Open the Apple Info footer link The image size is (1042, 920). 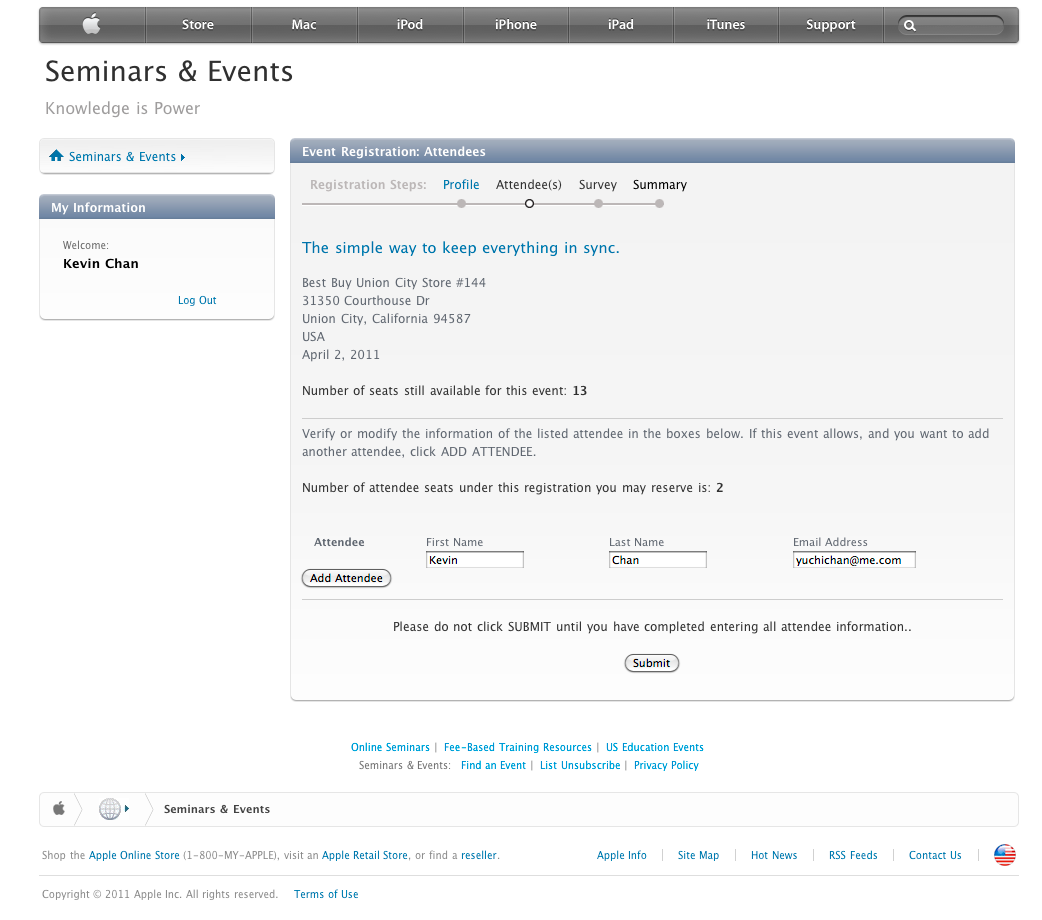[x=621, y=855]
